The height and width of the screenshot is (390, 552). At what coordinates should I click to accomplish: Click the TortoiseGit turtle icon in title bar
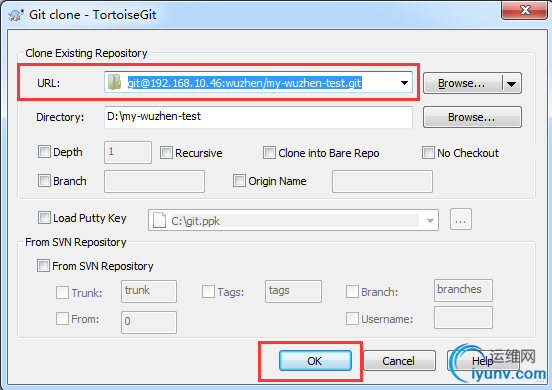pyautogui.click(x=15, y=15)
